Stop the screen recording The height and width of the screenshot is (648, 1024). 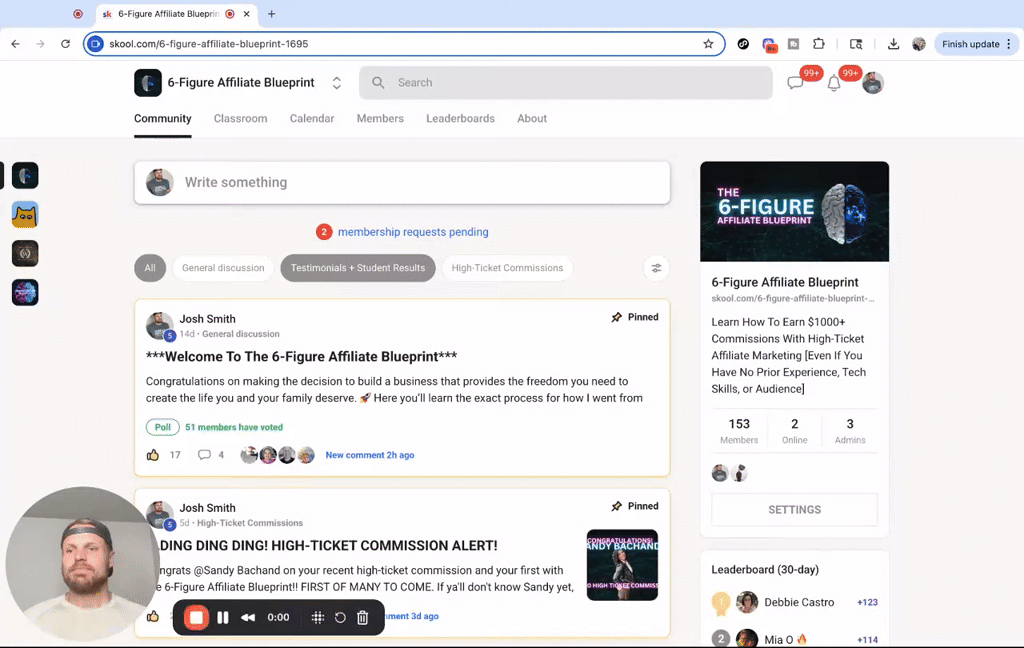tap(196, 617)
